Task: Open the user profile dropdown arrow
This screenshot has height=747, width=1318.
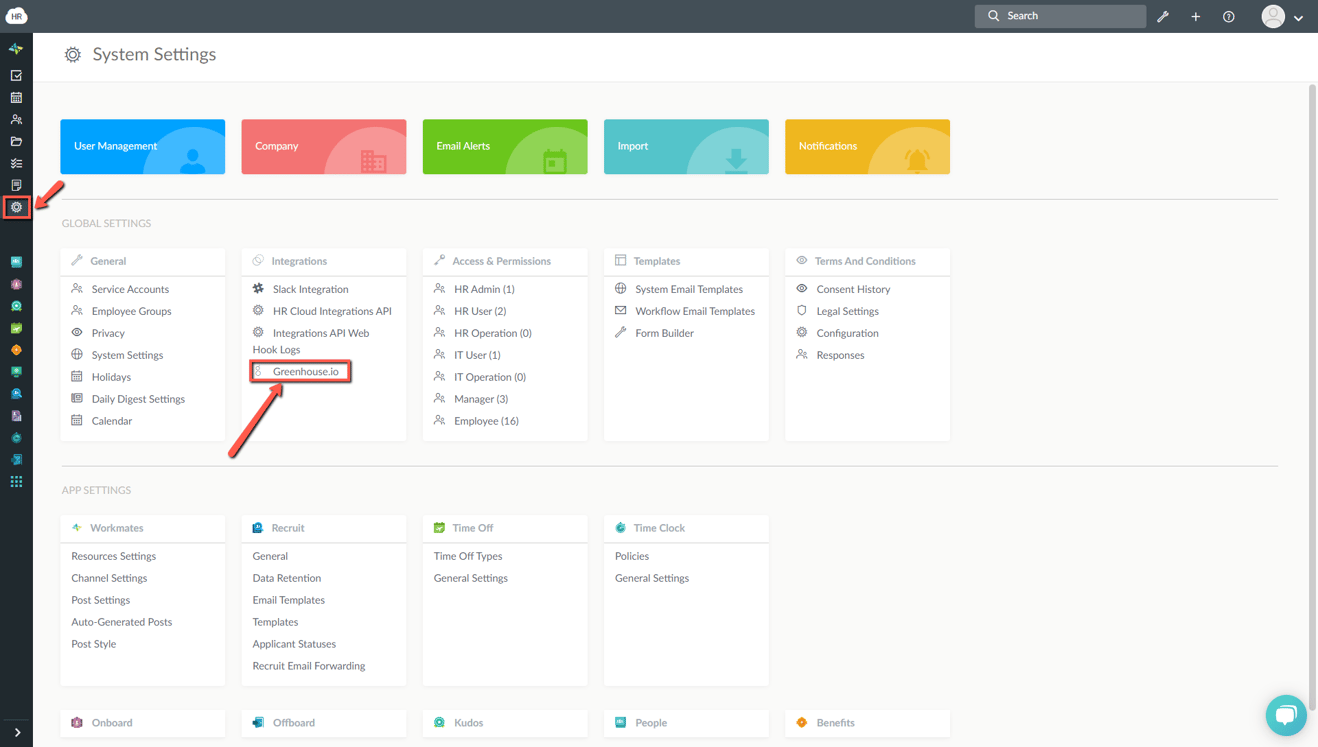Action: pyautogui.click(x=1298, y=18)
